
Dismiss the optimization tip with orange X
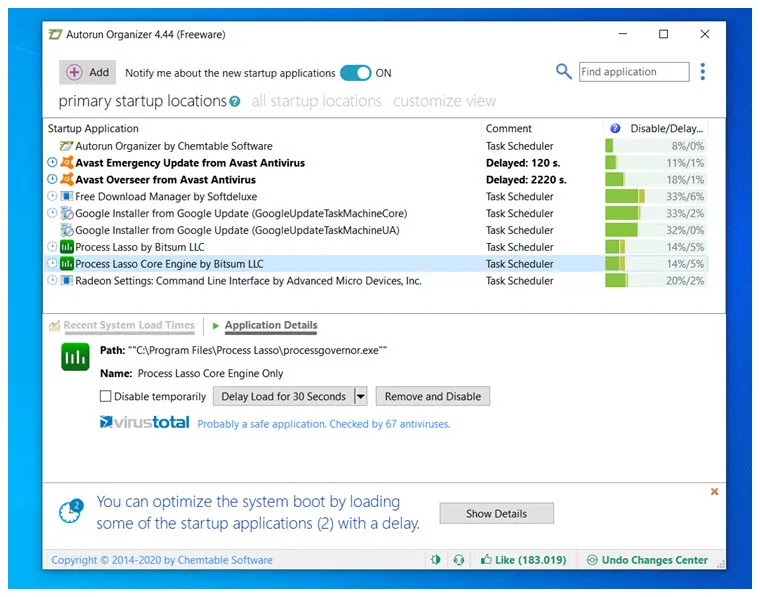(714, 492)
